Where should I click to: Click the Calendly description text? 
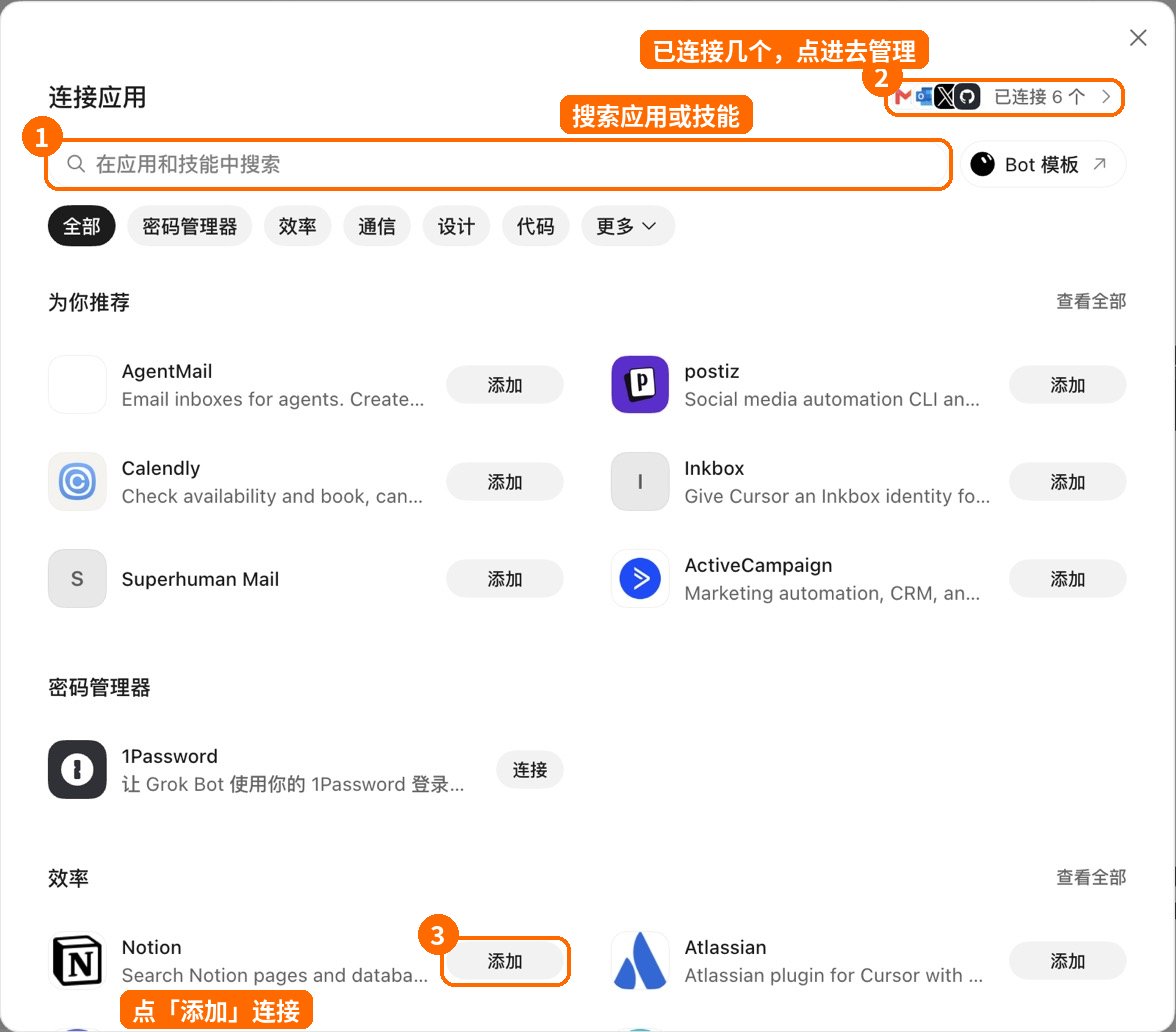[272, 496]
